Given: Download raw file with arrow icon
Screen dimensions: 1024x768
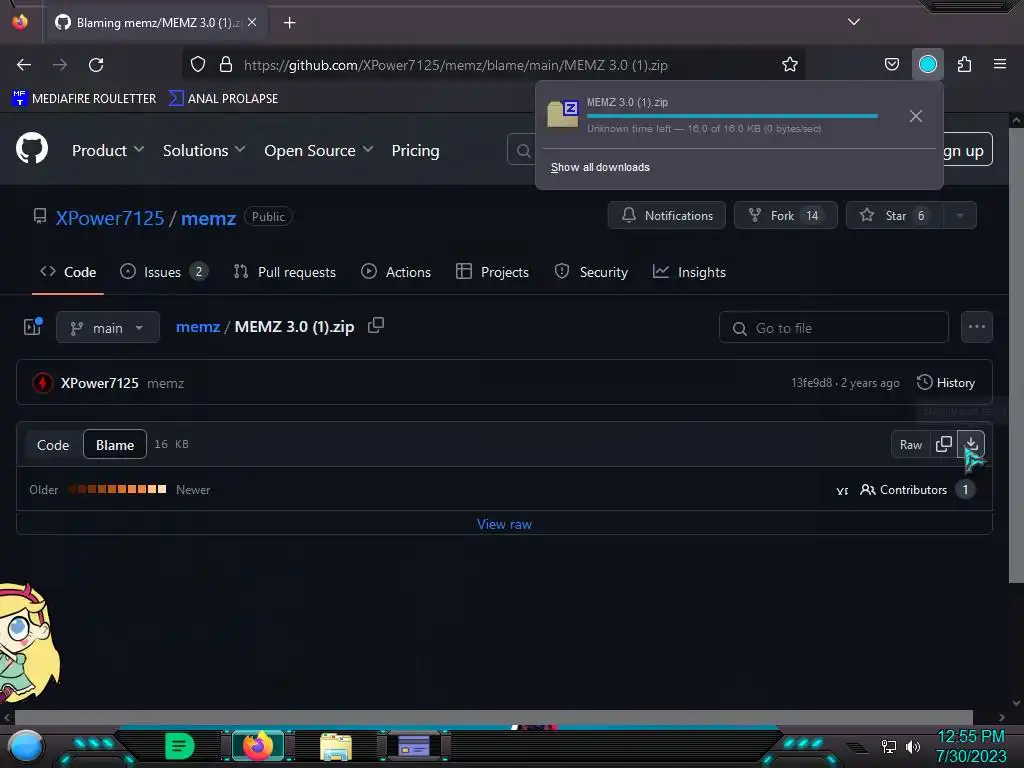Looking at the screenshot, I should pos(971,444).
